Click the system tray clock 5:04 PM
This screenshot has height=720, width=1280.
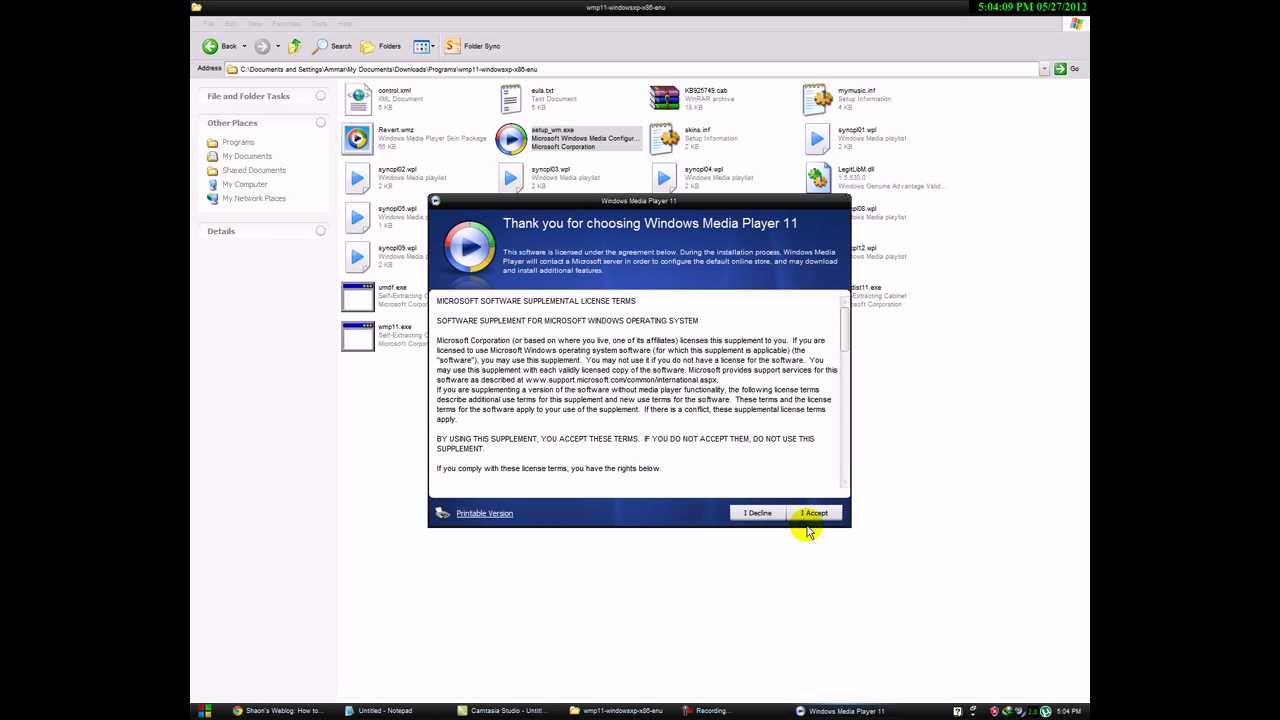coord(1068,711)
